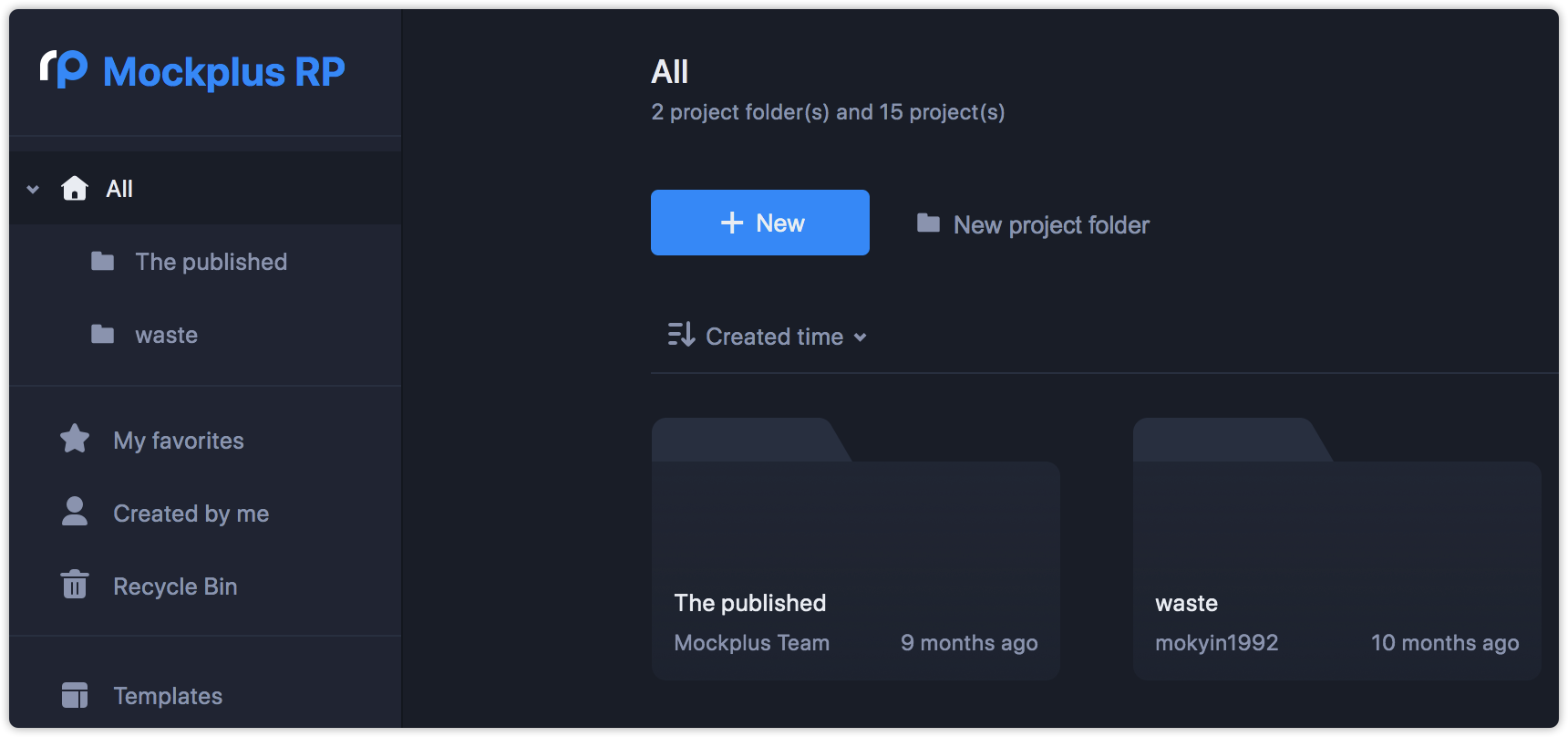Open the waste folder card
The image size is (1568, 737).
pos(1337,549)
